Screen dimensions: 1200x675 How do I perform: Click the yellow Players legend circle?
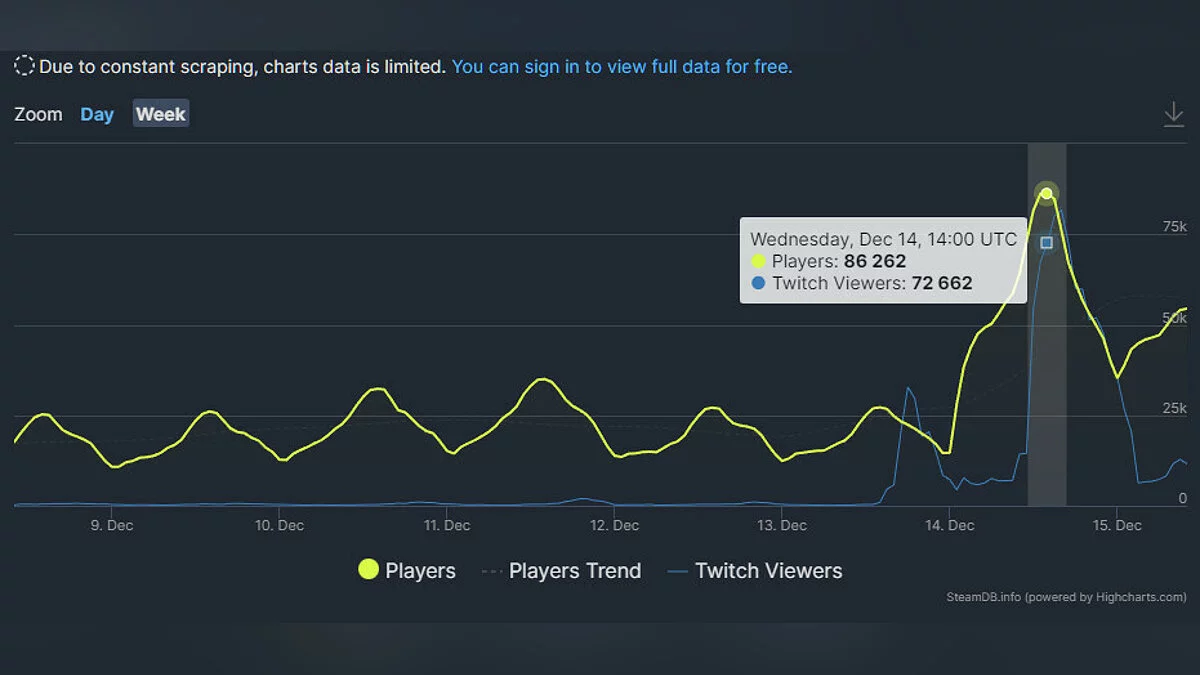click(369, 570)
